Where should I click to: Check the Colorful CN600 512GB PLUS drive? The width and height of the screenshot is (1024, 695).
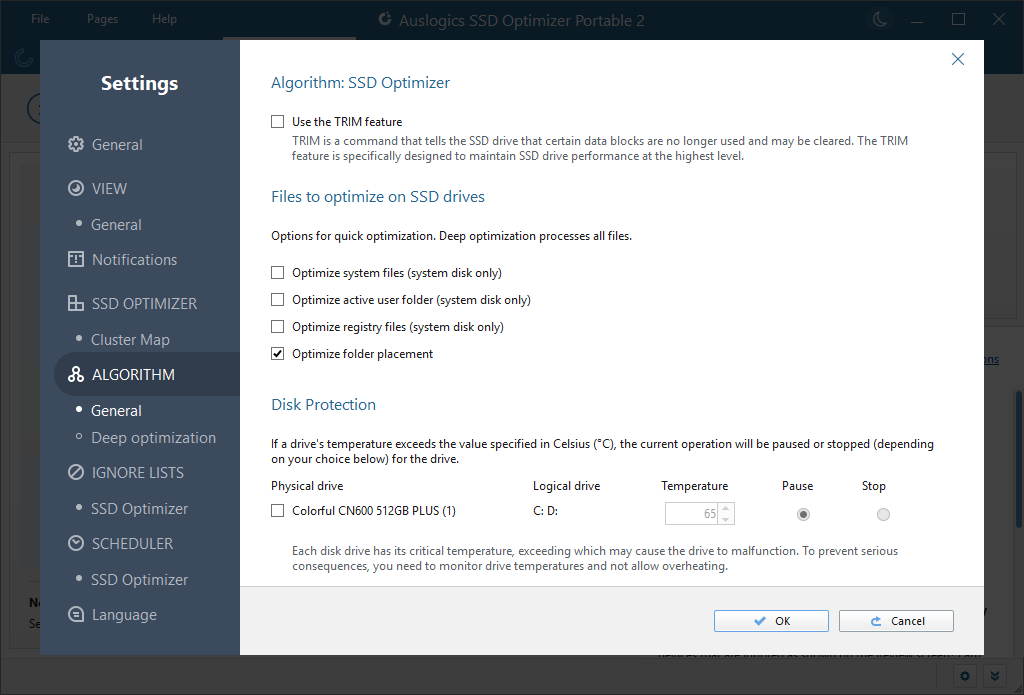(277, 511)
